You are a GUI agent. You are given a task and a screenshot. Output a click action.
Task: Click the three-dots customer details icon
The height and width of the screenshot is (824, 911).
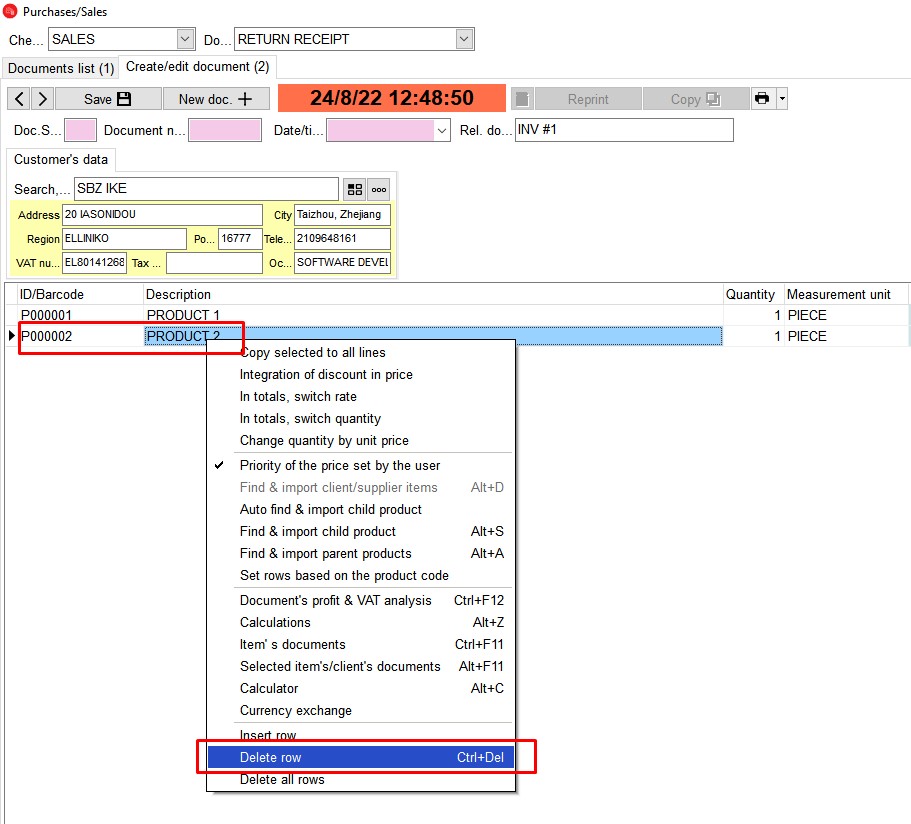(x=379, y=189)
